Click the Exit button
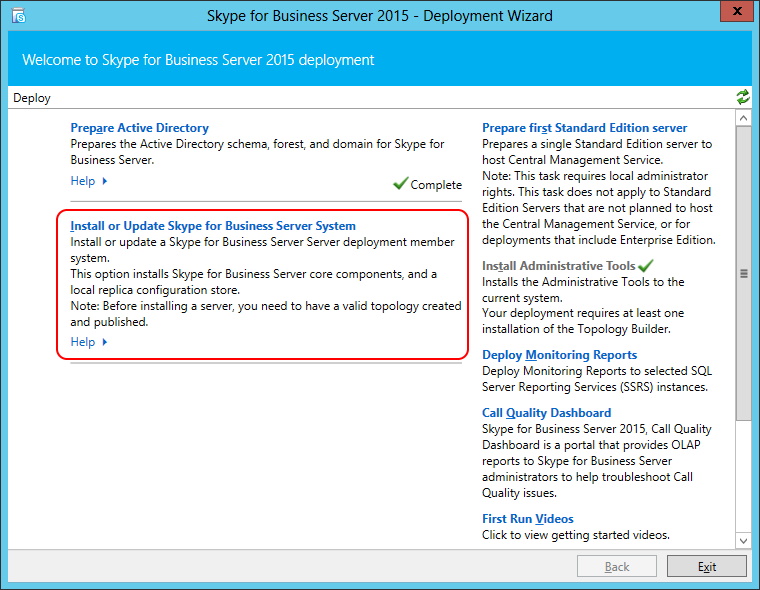The image size is (760, 590). [x=707, y=566]
